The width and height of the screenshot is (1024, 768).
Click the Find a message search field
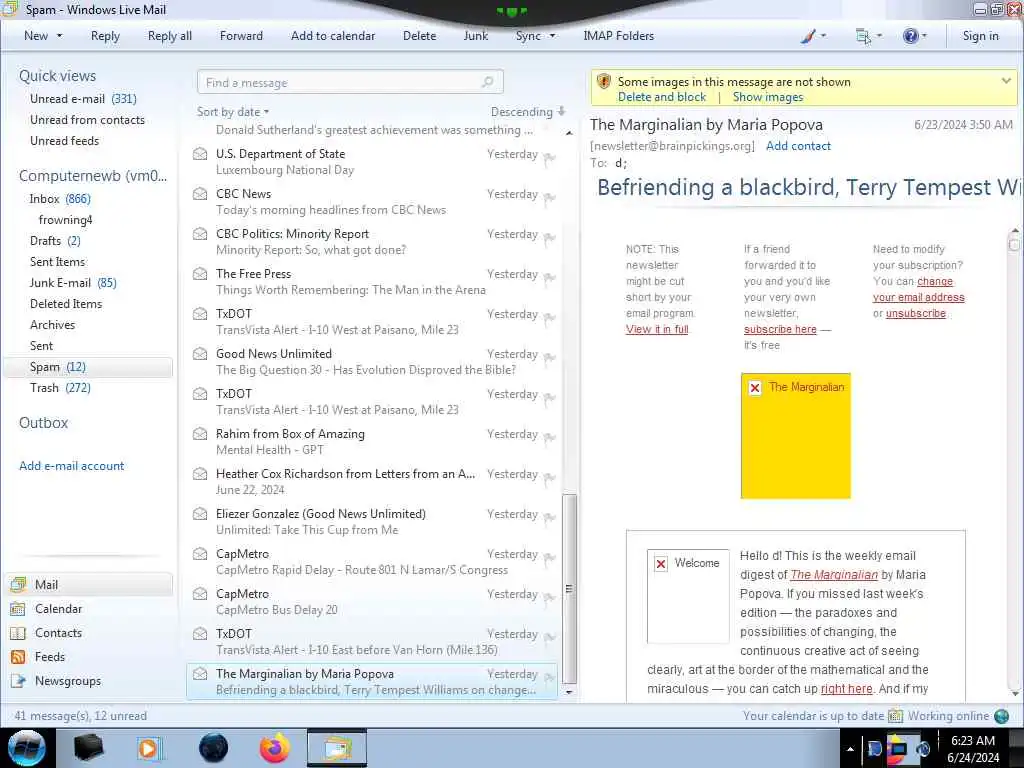click(x=350, y=82)
